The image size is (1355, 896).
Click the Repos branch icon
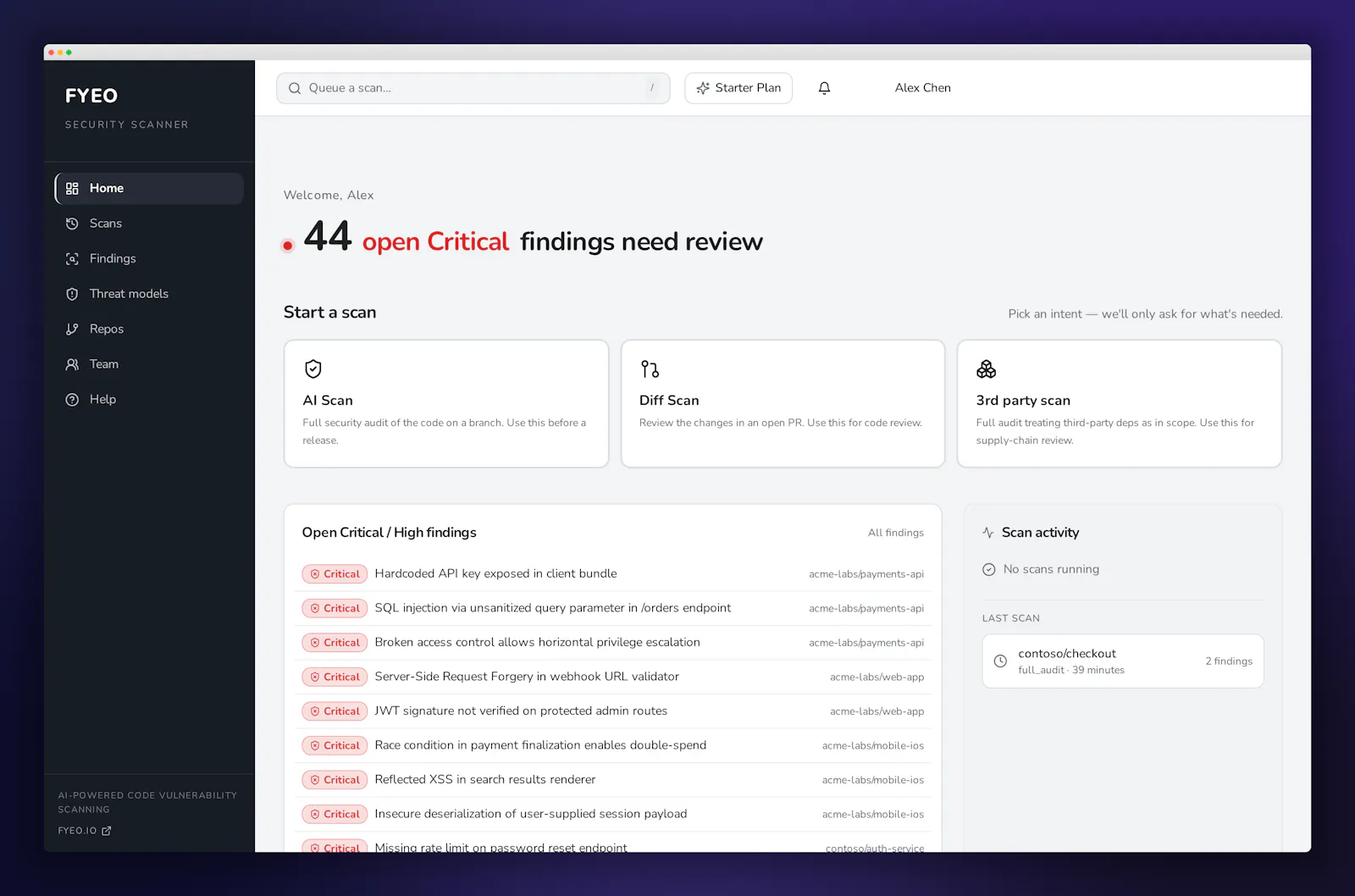72,329
